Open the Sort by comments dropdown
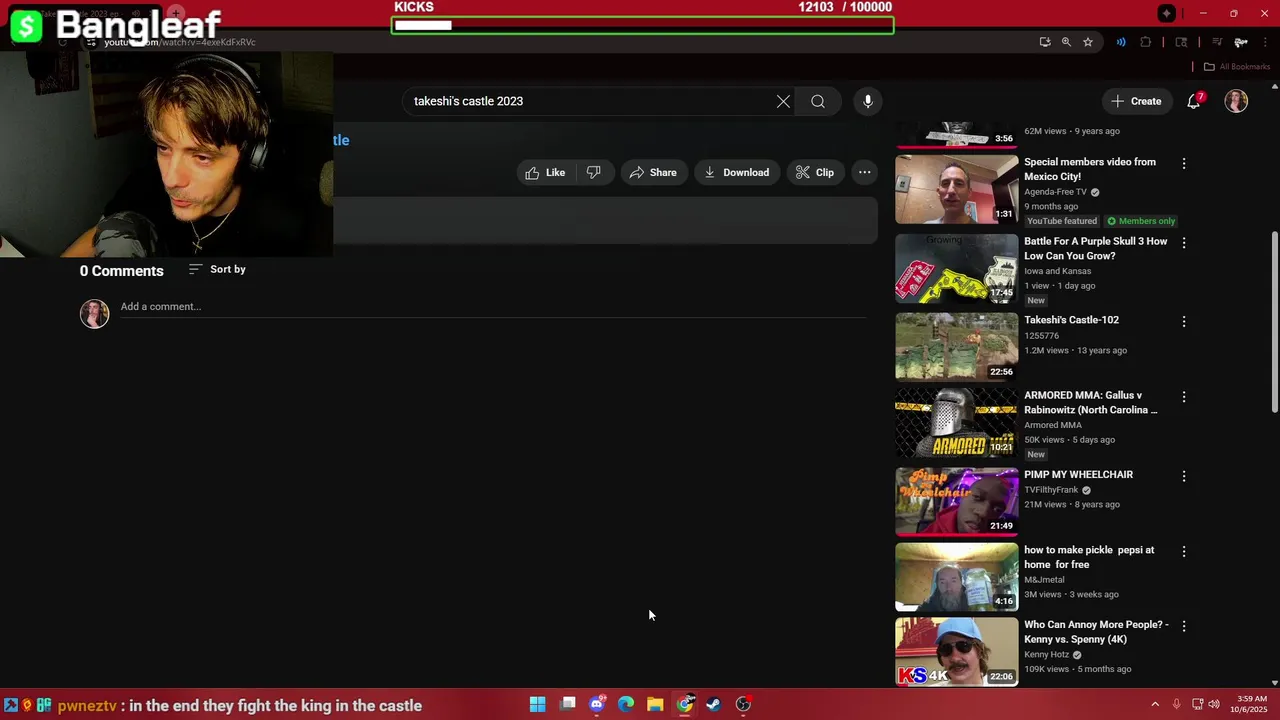 pyautogui.click(x=217, y=269)
